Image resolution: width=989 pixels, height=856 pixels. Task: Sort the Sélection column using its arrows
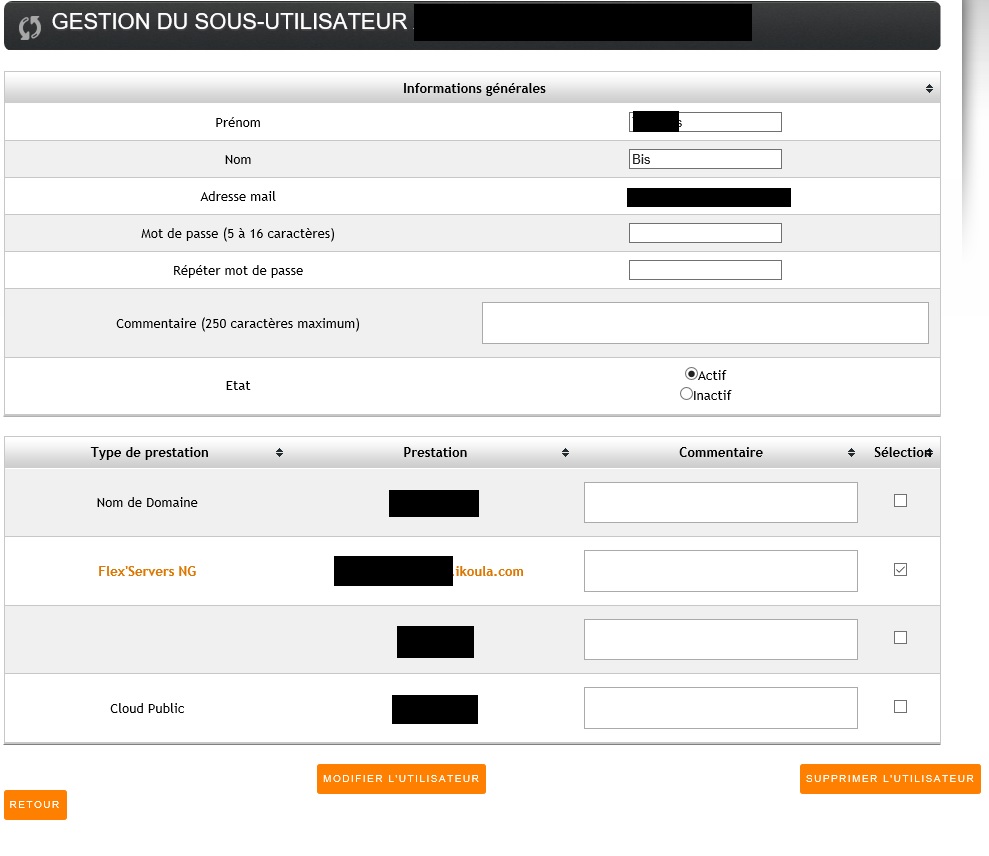coord(929,453)
